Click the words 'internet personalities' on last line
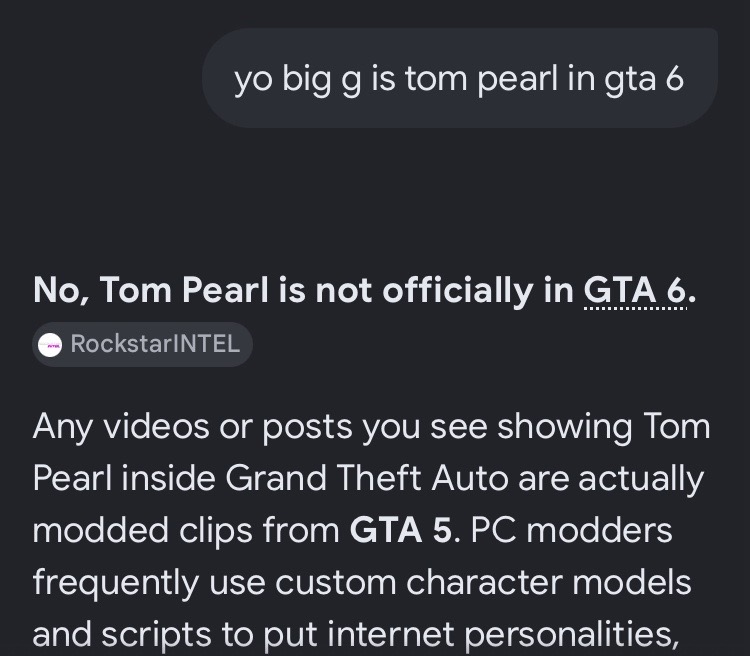 tap(503, 634)
